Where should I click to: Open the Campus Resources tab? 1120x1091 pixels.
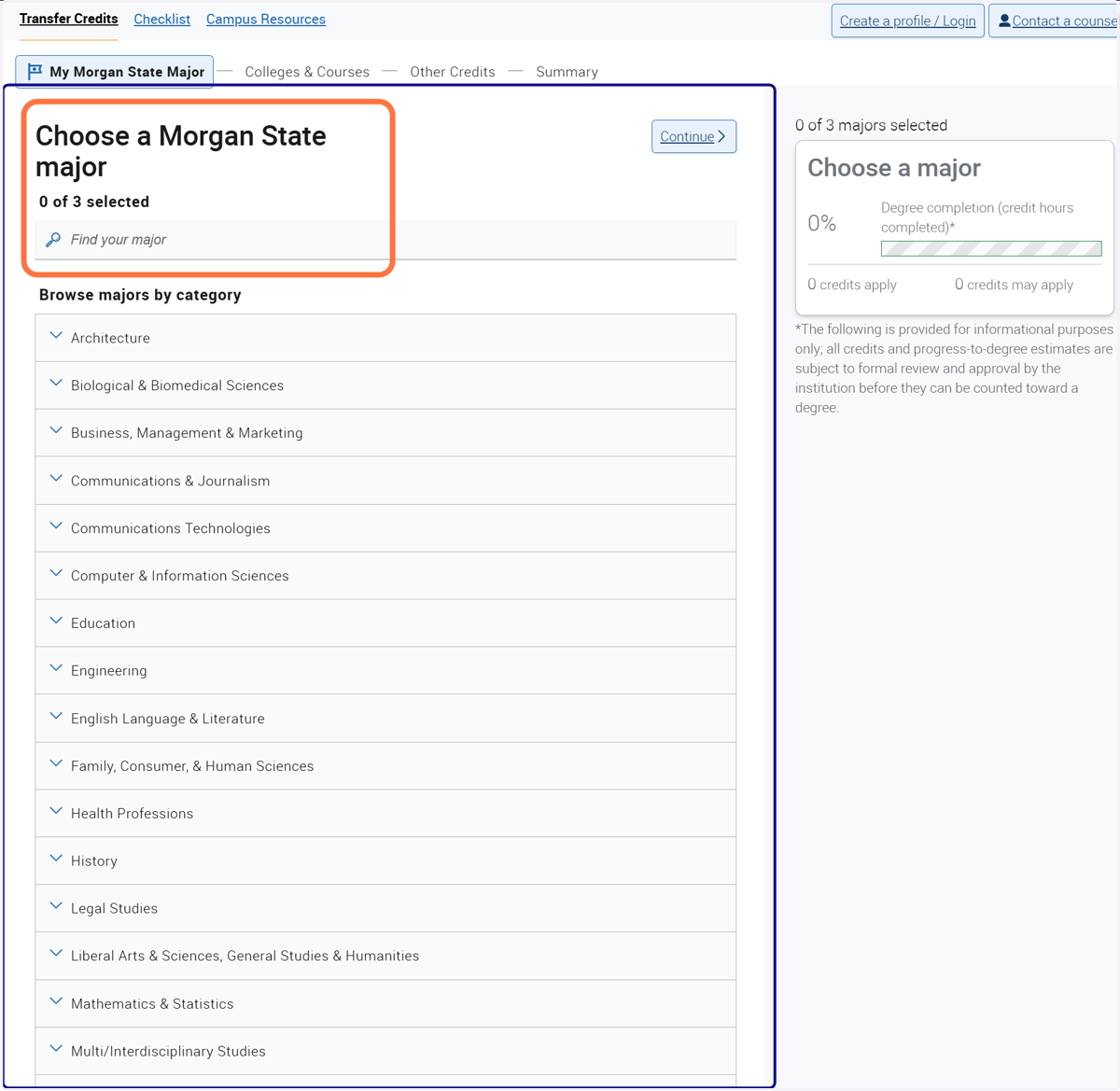pyautogui.click(x=266, y=19)
